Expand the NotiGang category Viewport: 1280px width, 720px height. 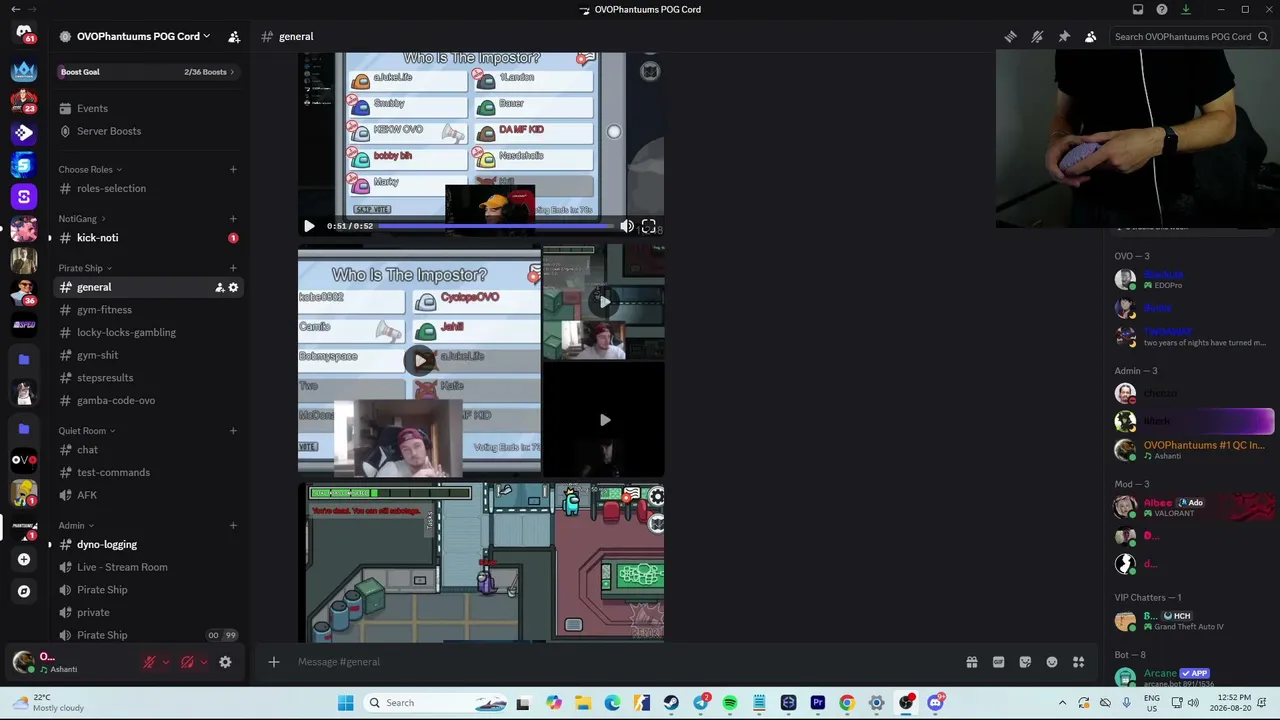[x=82, y=219]
